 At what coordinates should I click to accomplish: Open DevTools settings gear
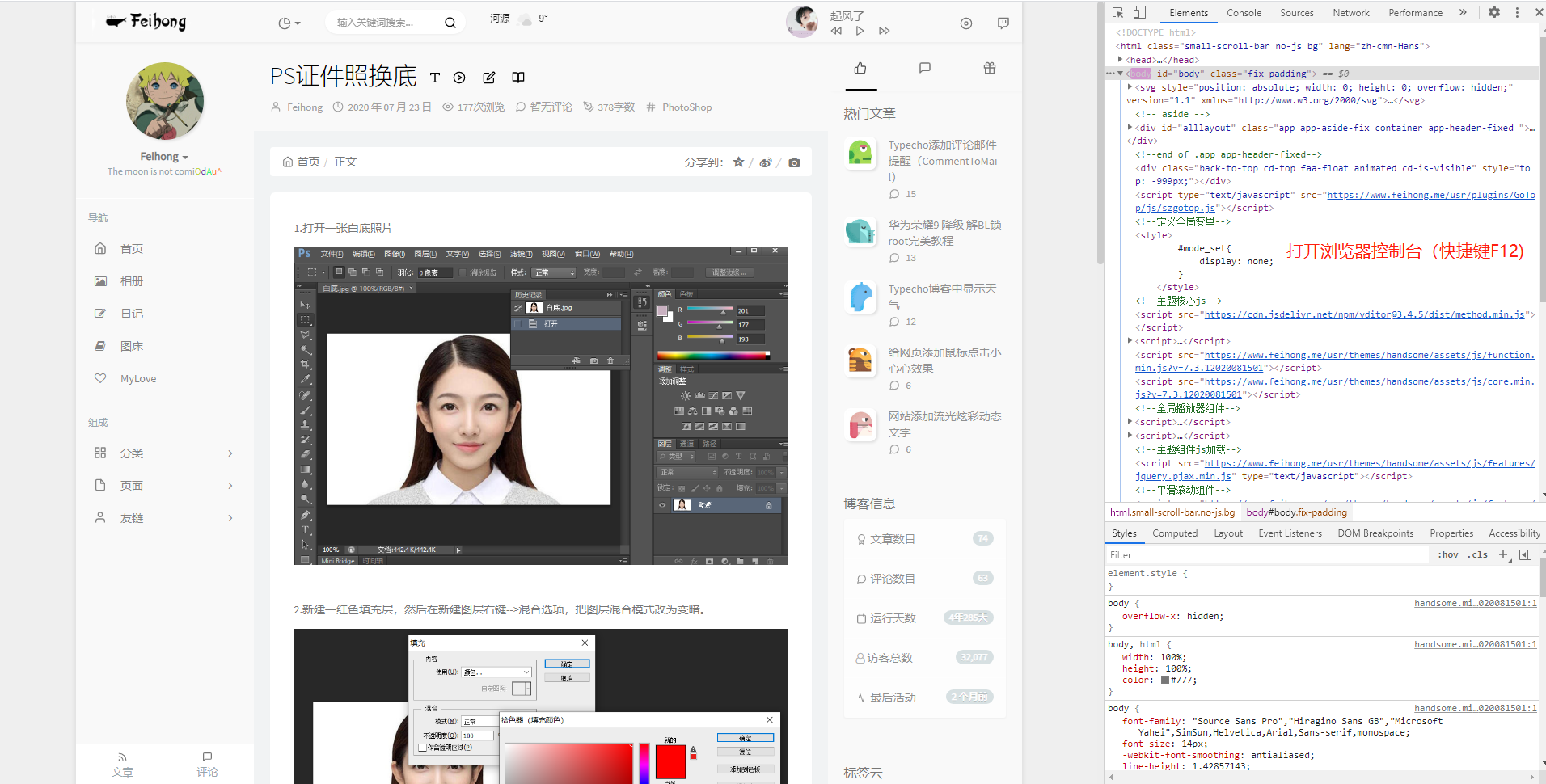pos(1494,12)
